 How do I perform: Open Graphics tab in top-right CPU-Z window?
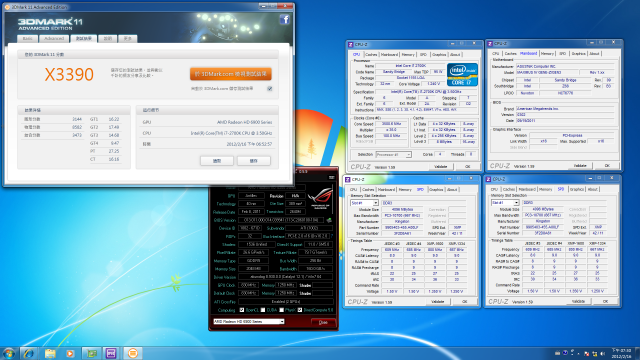[x=578, y=53]
